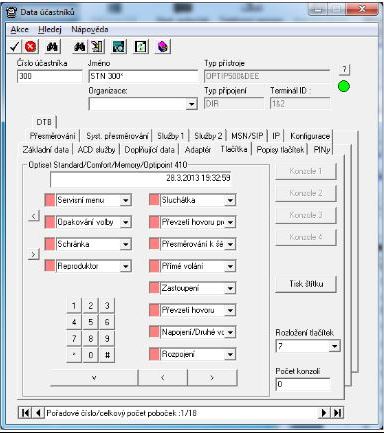Image resolution: width=384 pixels, height=433 pixels.
Task: Click the small right arrow beside Schránka
Action: [34, 255]
